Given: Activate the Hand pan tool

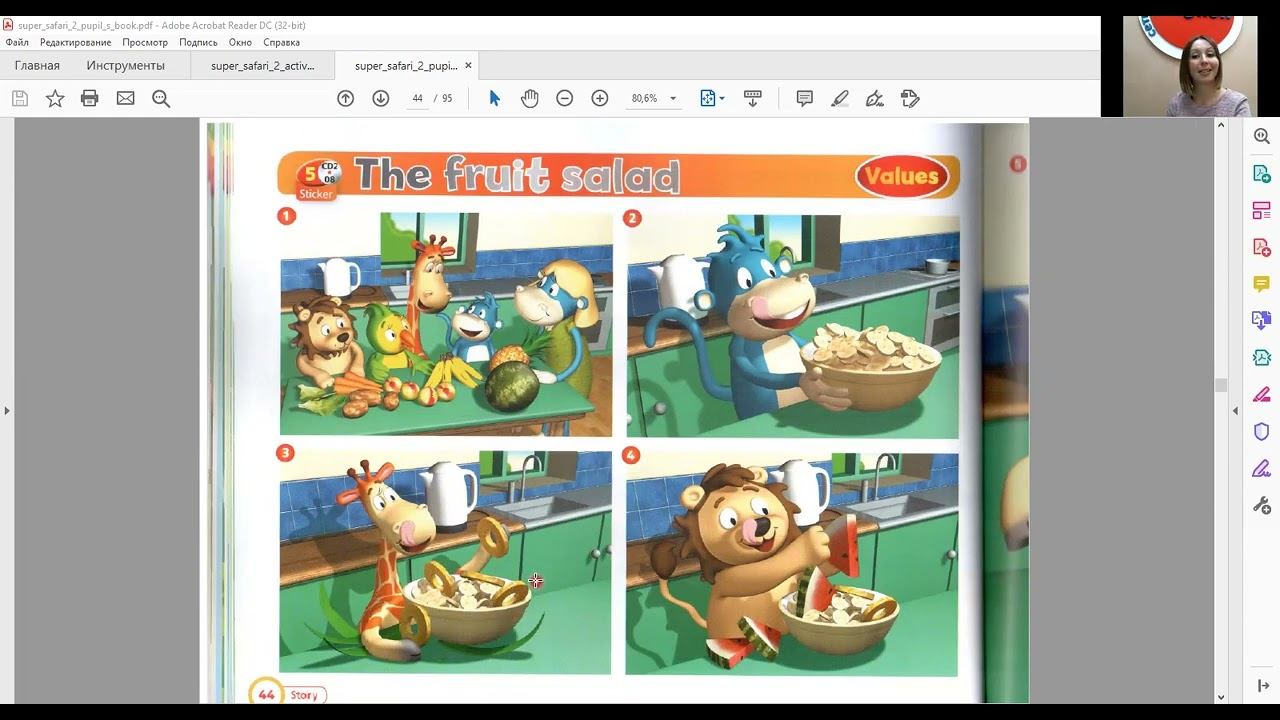Looking at the screenshot, I should tap(529, 98).
